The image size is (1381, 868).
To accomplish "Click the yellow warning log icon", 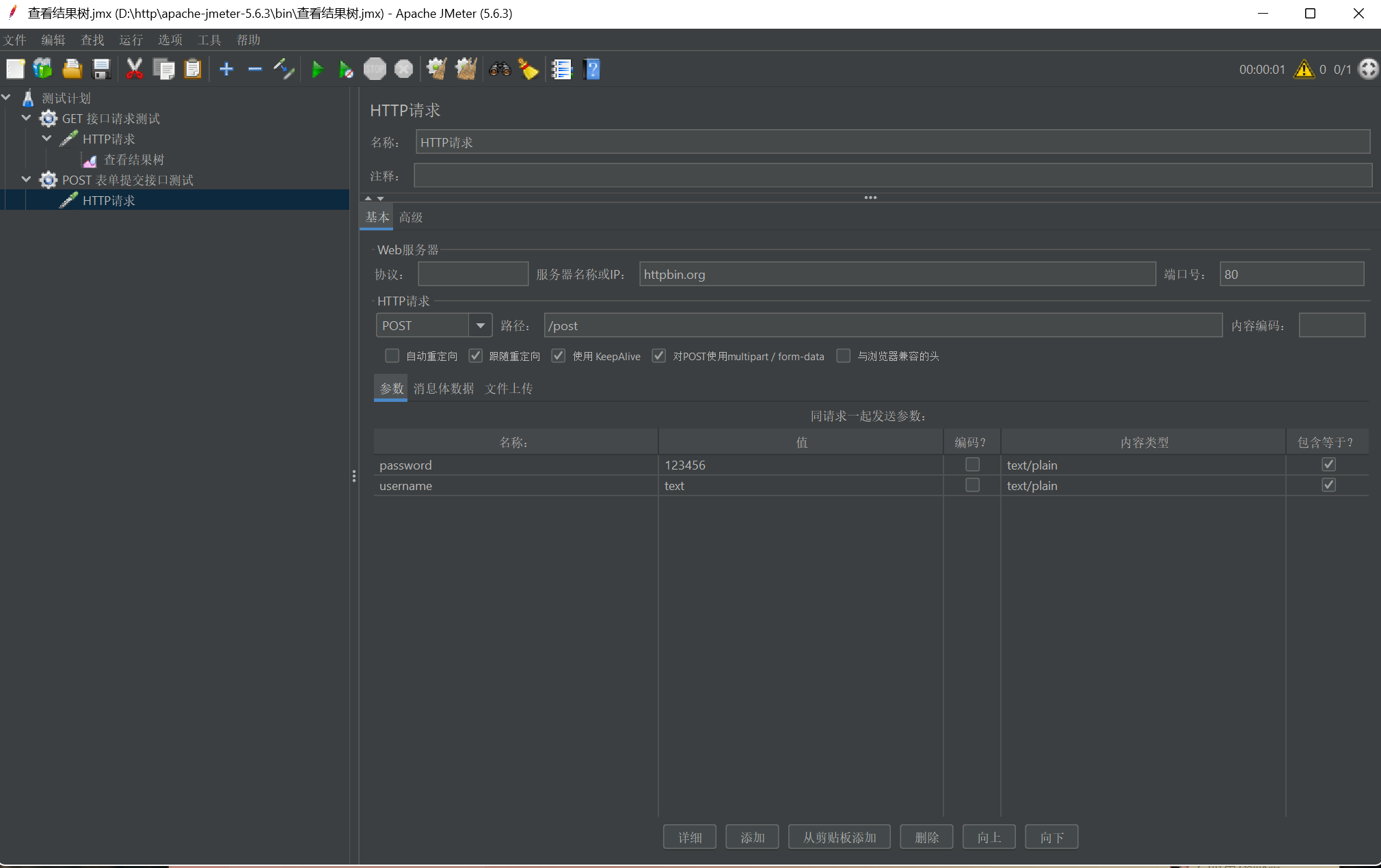I will pos(1304,69).
